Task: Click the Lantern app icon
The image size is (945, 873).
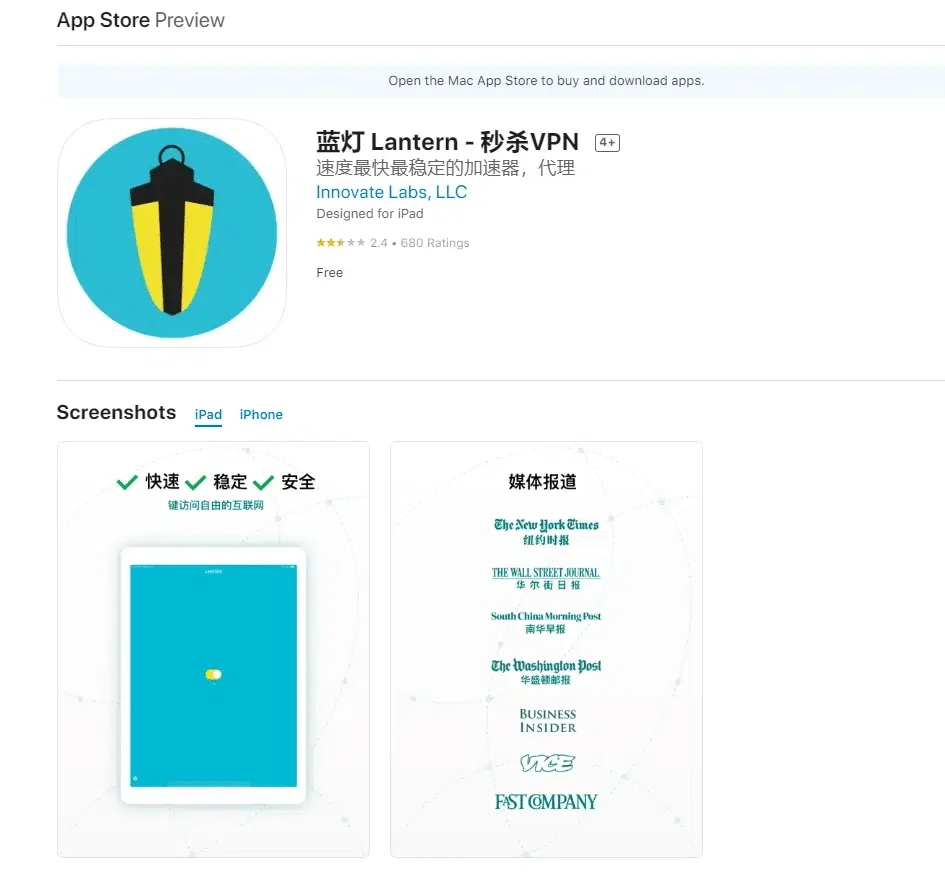Action: point(172,232)
